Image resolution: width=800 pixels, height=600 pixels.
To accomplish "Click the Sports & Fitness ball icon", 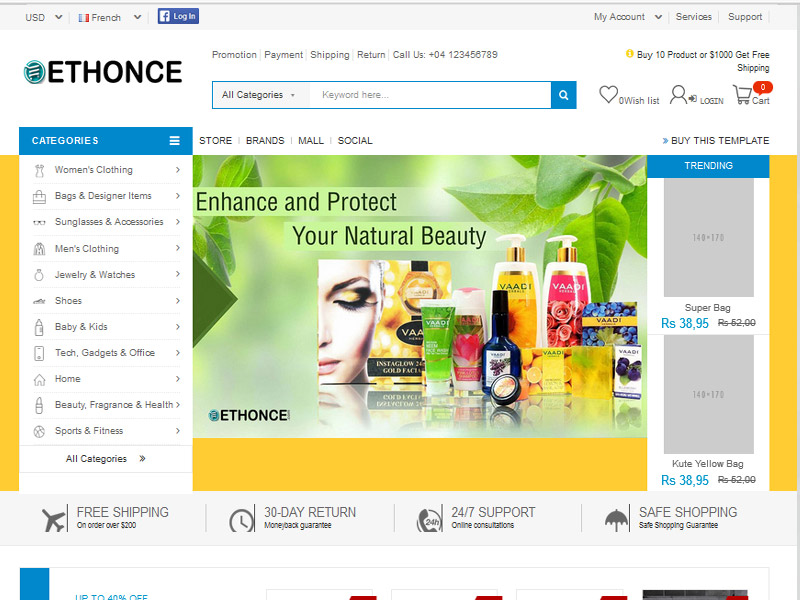I will (39, 432).
